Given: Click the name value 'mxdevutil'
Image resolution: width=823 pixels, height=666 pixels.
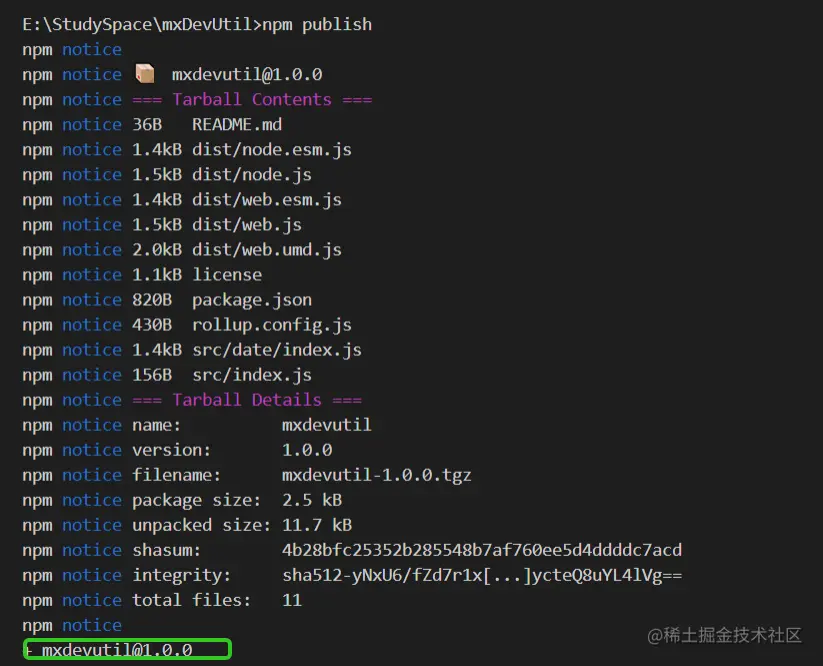Looking at the screenshot, I should (326, 425).
